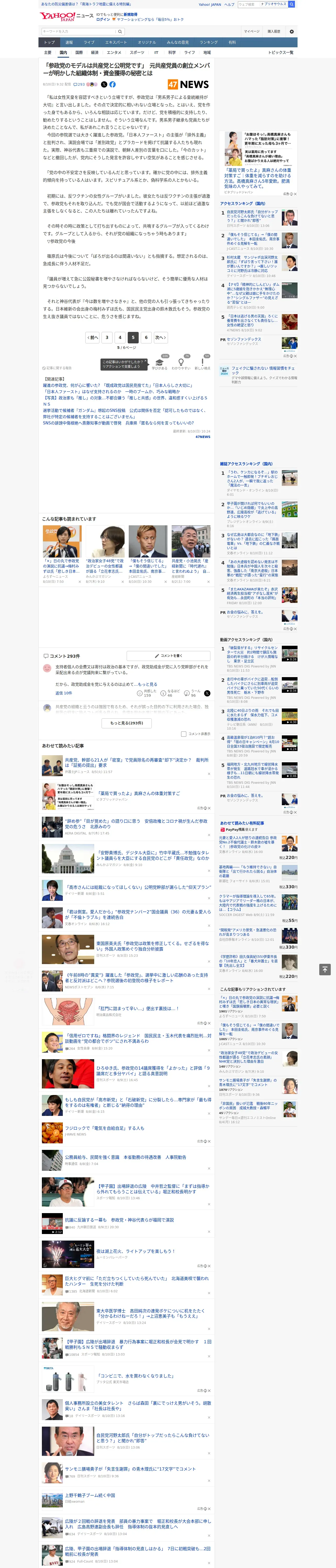Open the エキスパート navigation tab
The width and height of the screenshot is (336, 1568).
point(116,43)
